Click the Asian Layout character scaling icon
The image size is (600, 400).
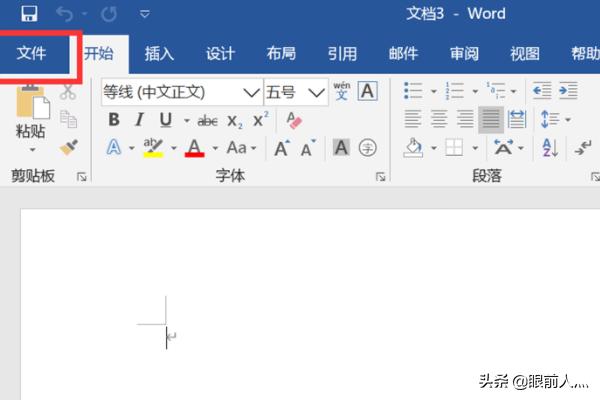click(504, 148)
